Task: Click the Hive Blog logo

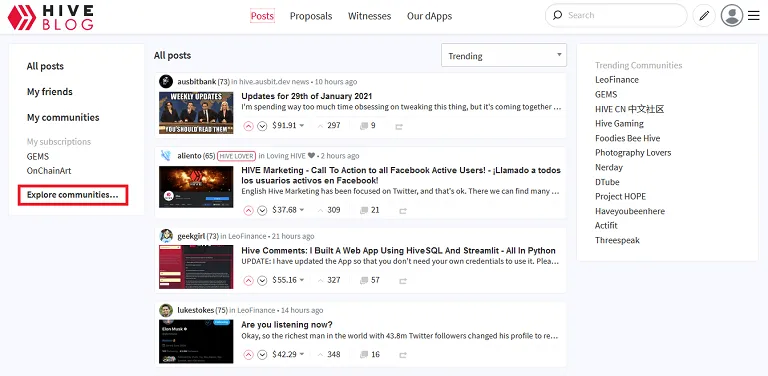Action: click(50, 17)
